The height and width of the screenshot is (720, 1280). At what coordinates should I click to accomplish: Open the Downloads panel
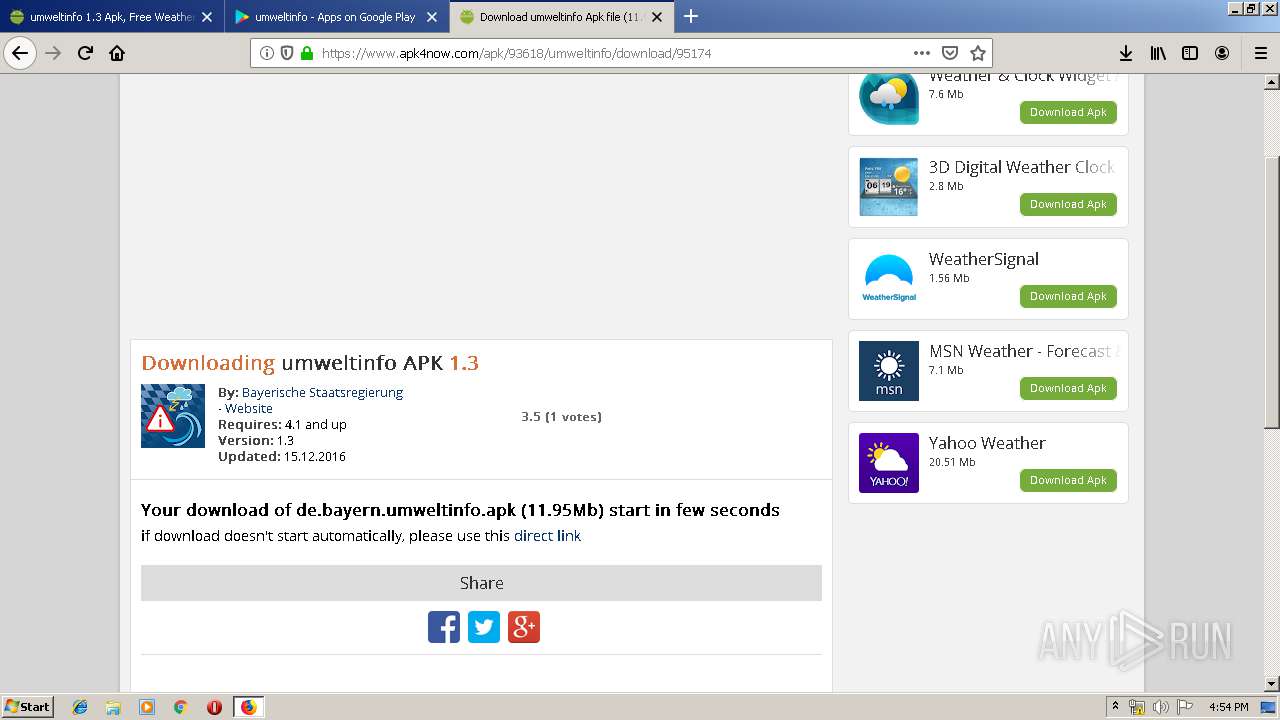pos(1126,53)
